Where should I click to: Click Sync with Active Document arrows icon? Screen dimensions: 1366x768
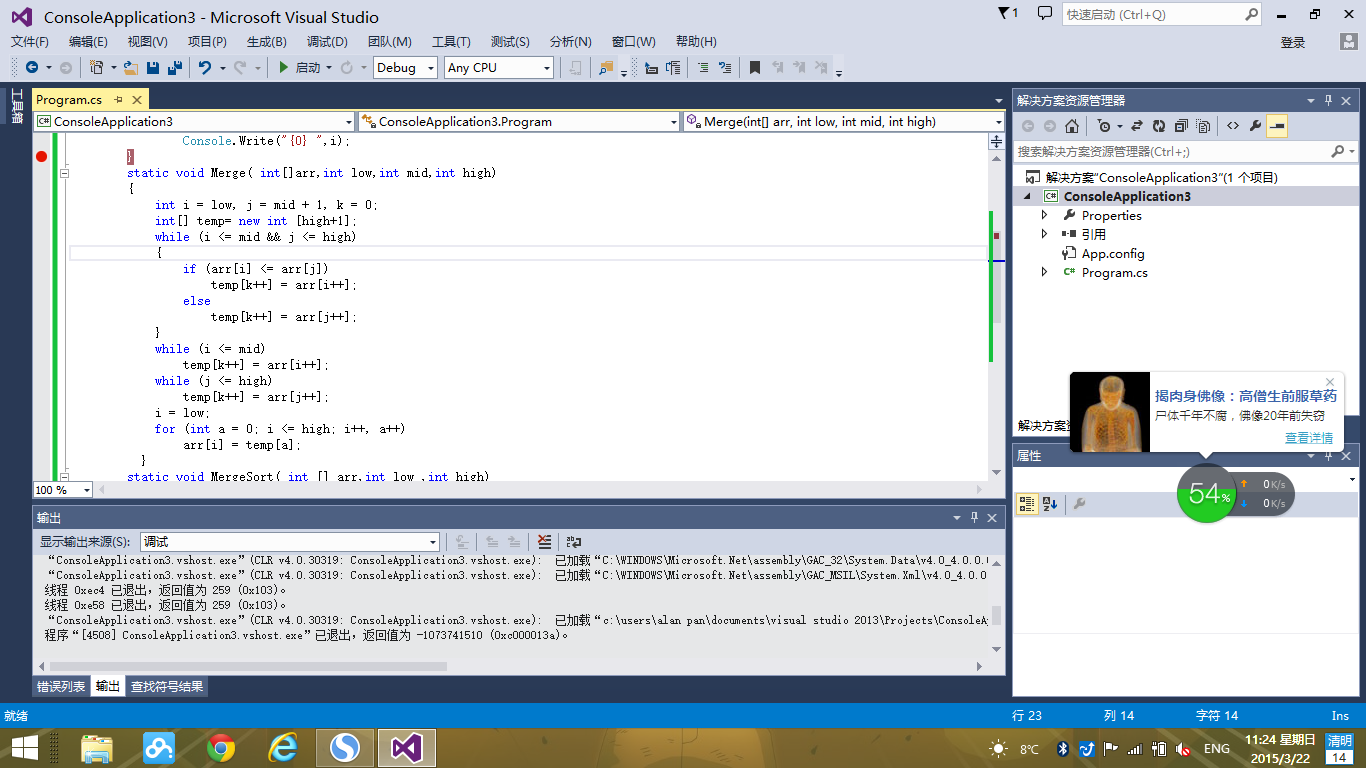pyautogui.click(x=1137, y=126)
